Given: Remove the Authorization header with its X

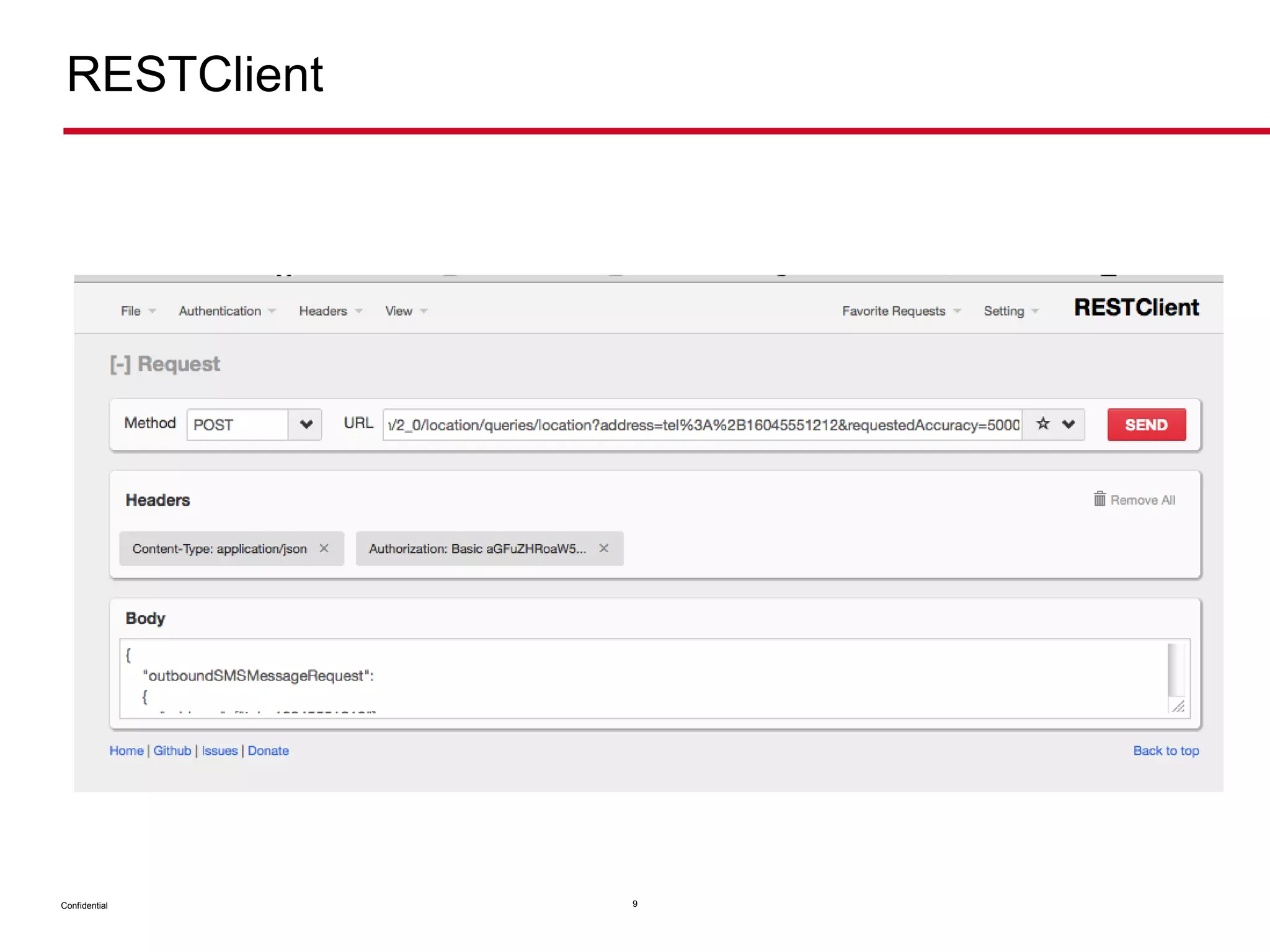Looking at the screenshot, I should click(x=603, y=548).
